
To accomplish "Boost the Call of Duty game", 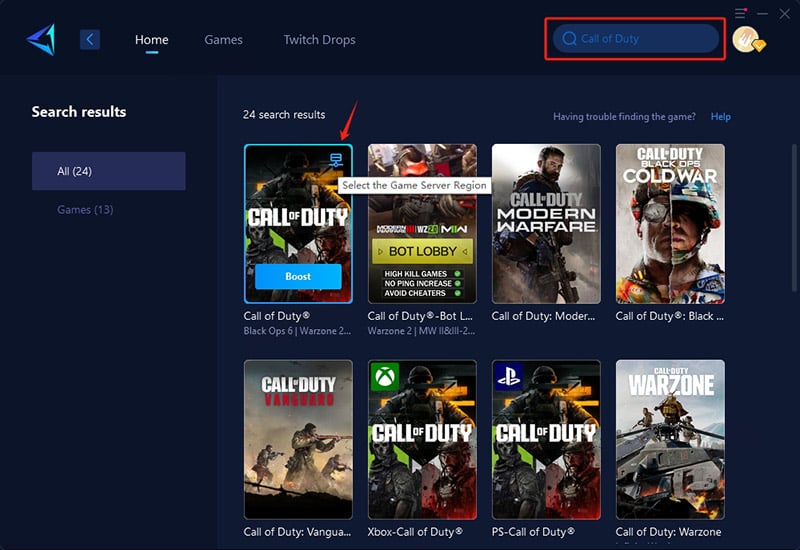I will [298, 277].
